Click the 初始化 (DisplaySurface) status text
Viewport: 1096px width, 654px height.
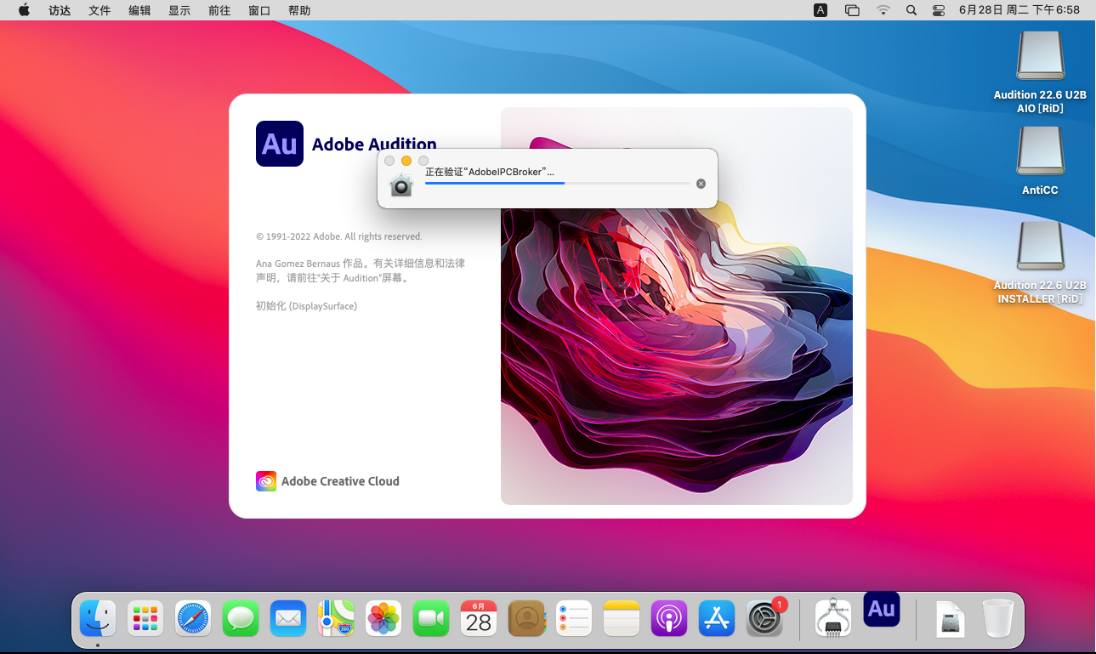tap(306, 306)
